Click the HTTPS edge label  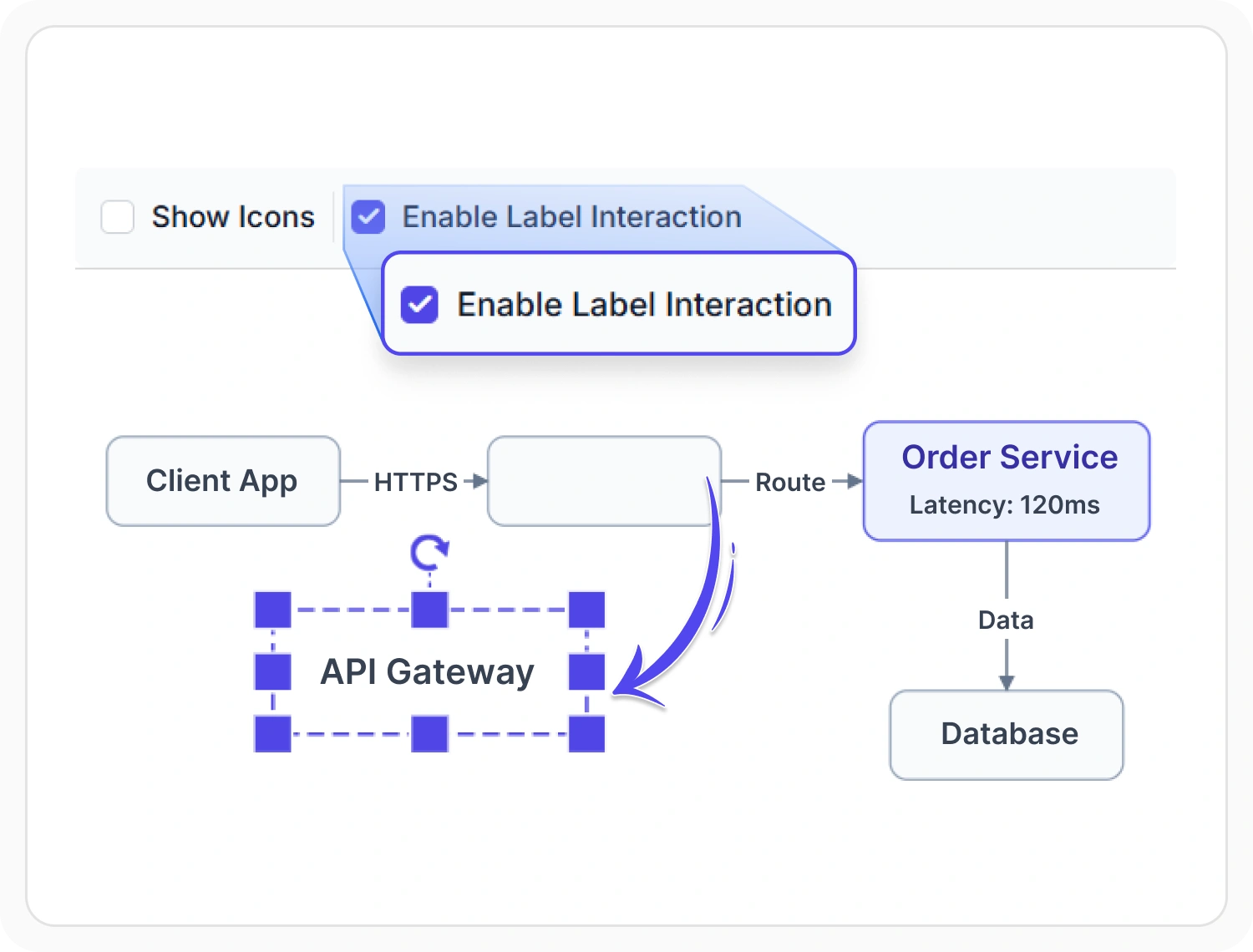pyautogui.click(x=415, y=482)
